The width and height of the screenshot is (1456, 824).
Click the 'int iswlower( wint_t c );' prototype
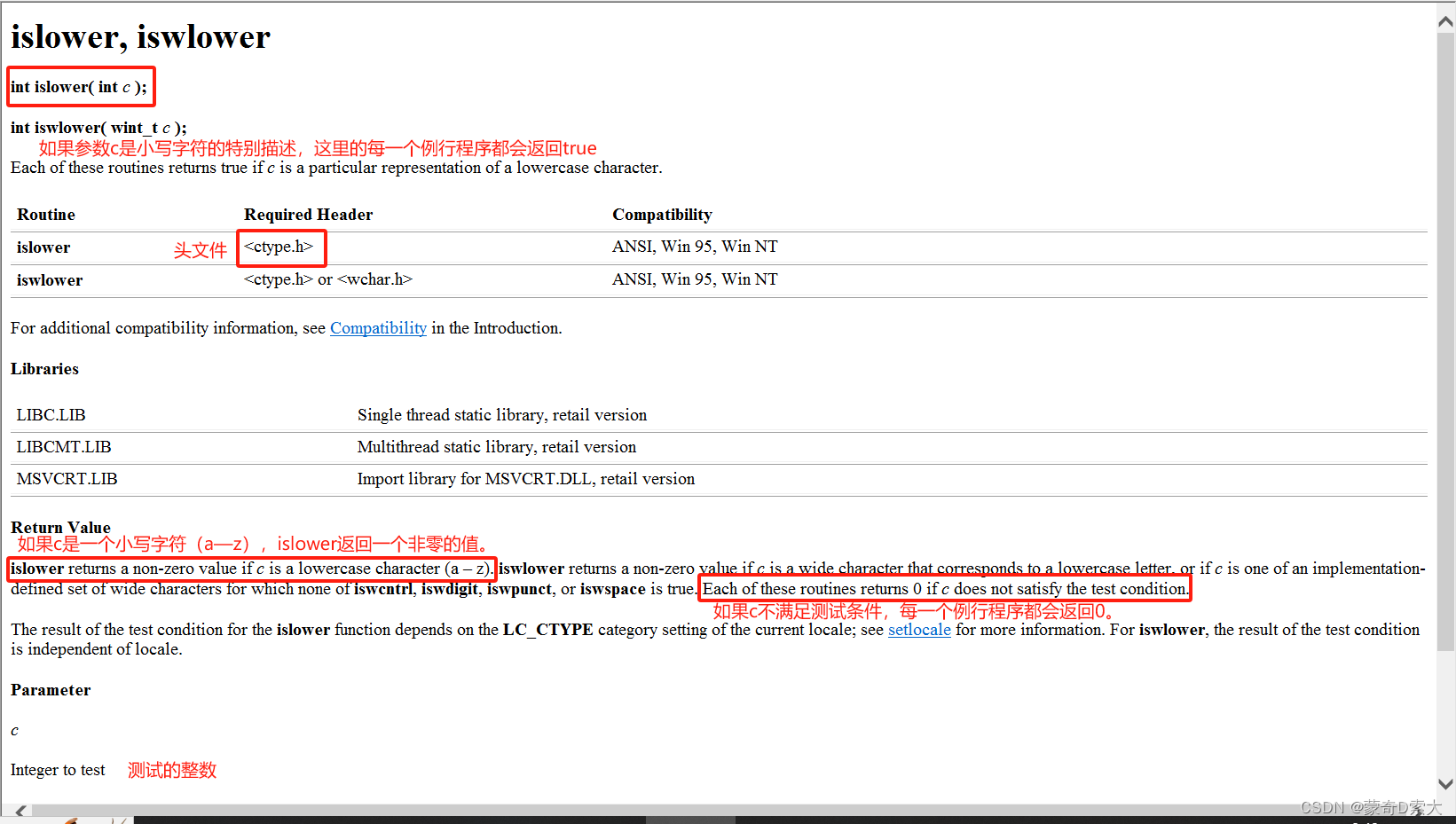(98, 128)
